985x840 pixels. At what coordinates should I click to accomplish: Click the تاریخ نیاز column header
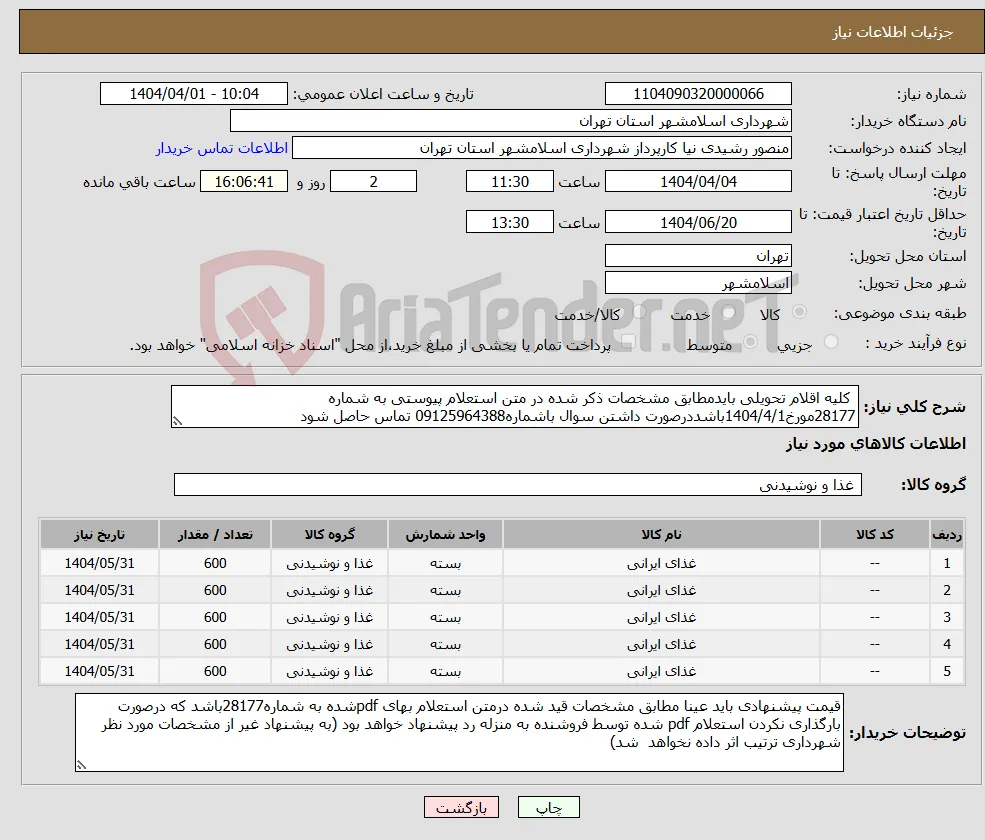(99, 534)
